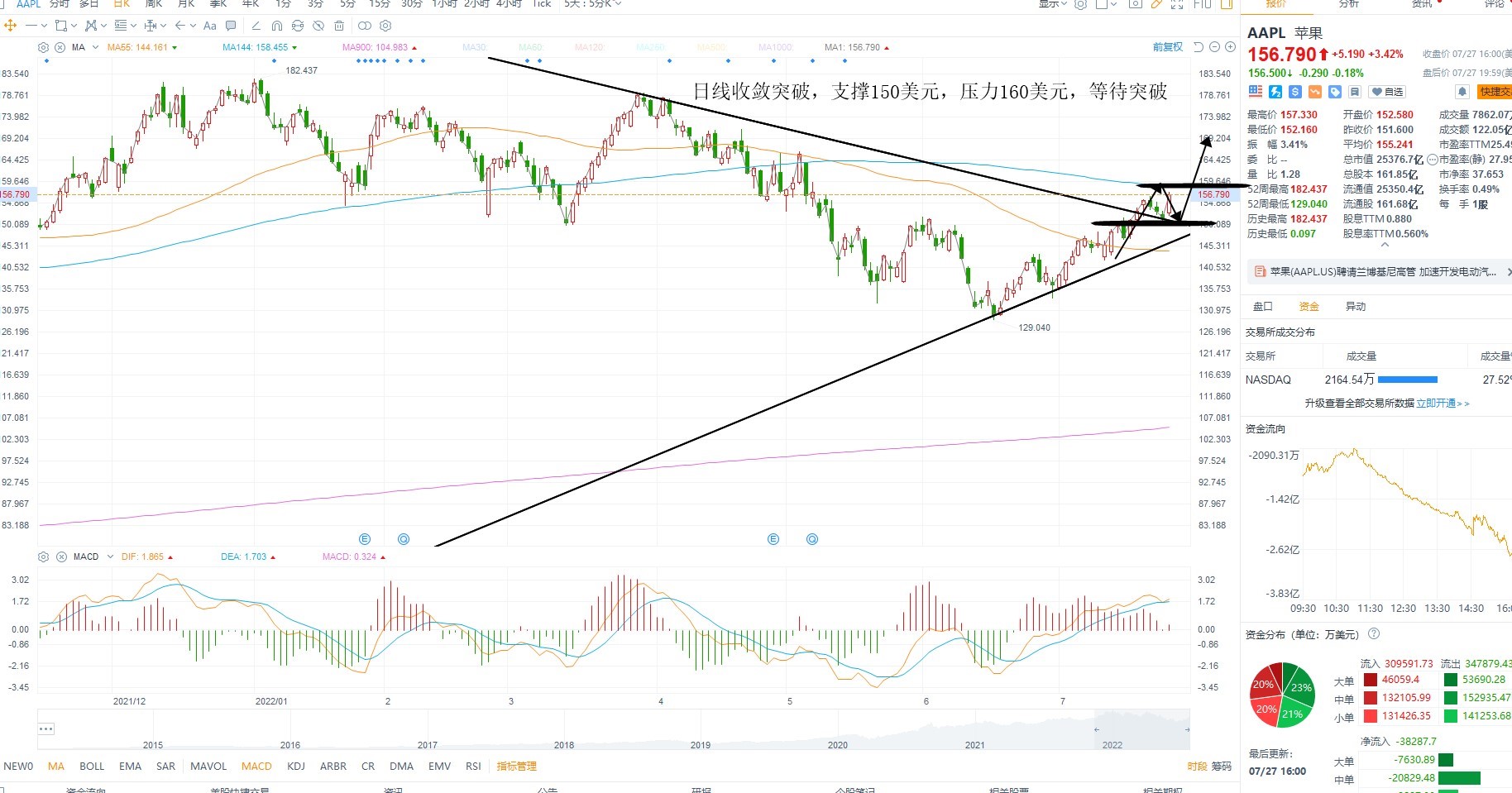Screen dimensions: 1512x793
Task: Zoom in chart with plus circle
Action: click(1230, 47)
